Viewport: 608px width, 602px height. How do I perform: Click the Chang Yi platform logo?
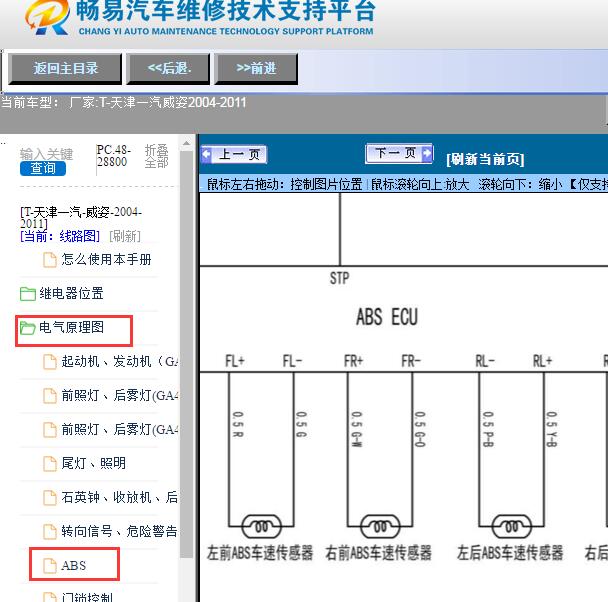click(x=47, y=17)
